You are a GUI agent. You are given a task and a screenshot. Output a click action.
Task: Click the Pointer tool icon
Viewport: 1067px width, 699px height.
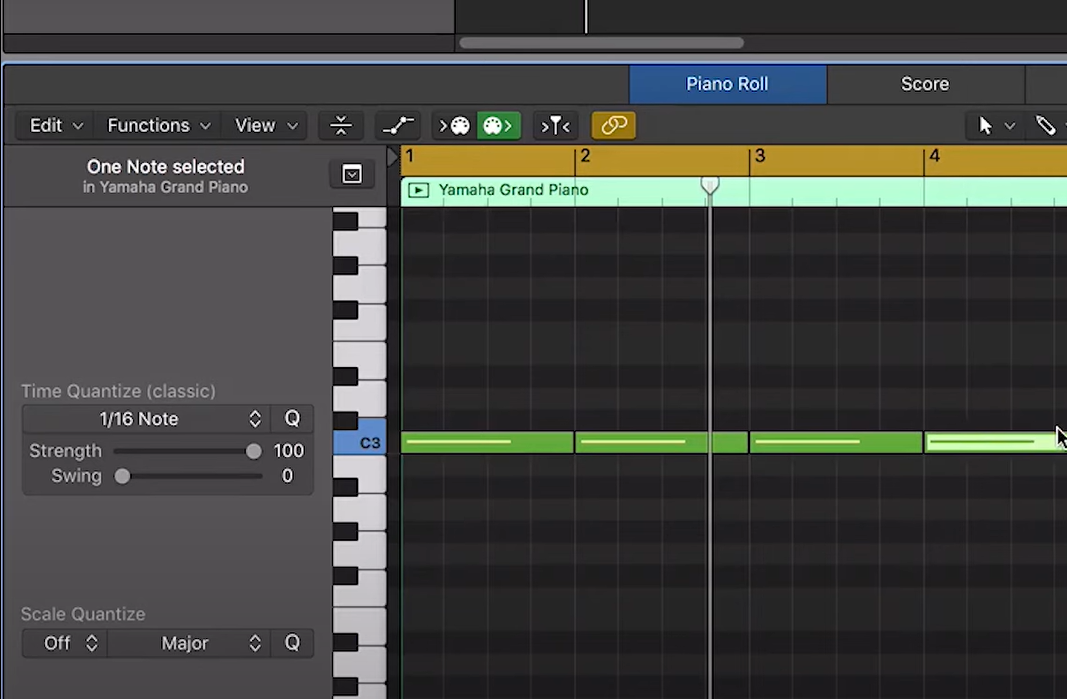986,125
